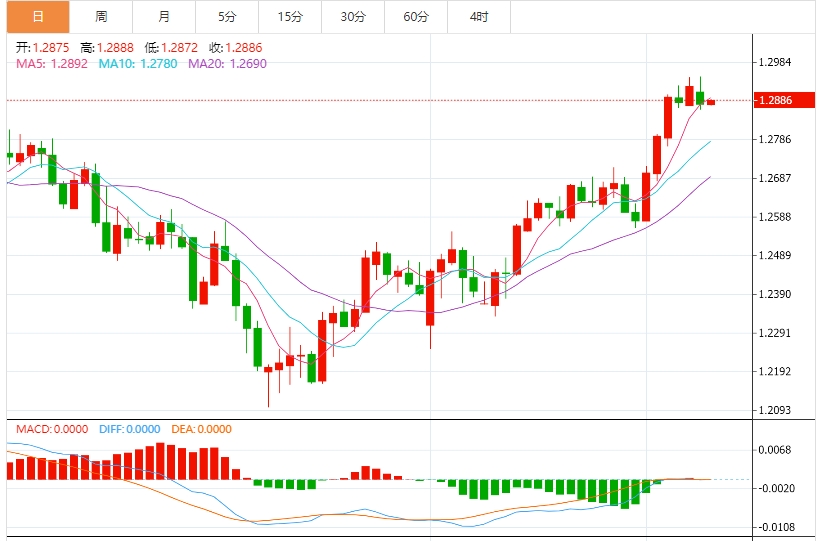Click the -0.0108 MACD axis label
The height and width of the screenshot is (541, 824).
point(776,527)
